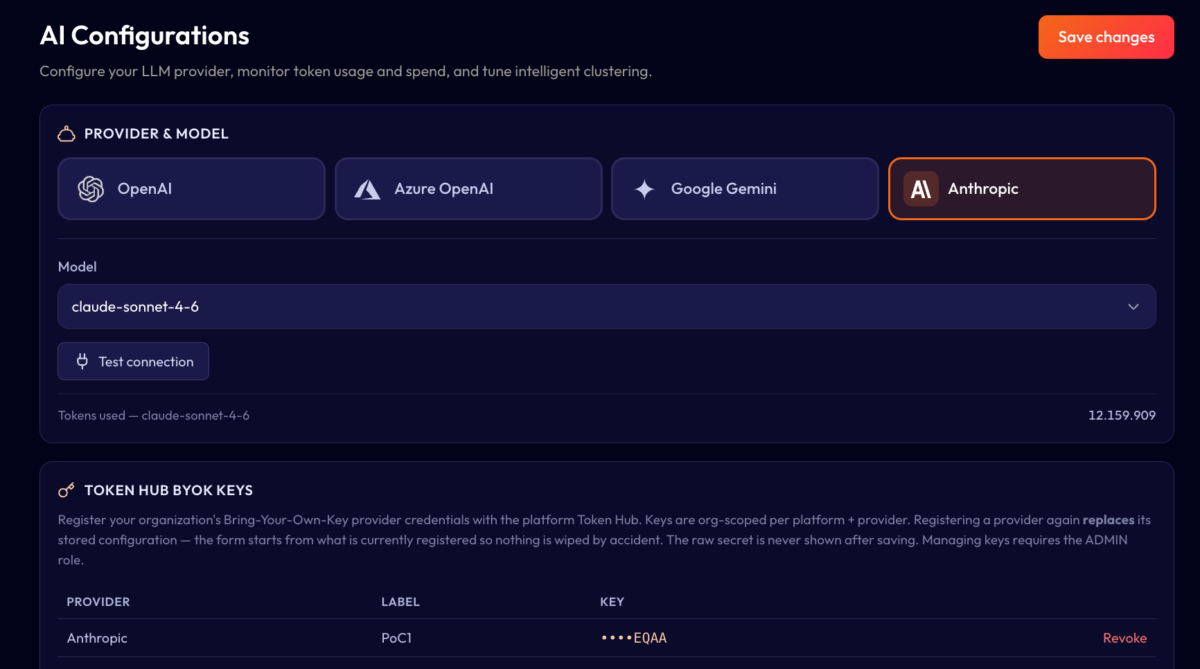Click the Google Gemini sparkle icon
This screenshot has width=1200, height=669.
[x=645, y=189]
